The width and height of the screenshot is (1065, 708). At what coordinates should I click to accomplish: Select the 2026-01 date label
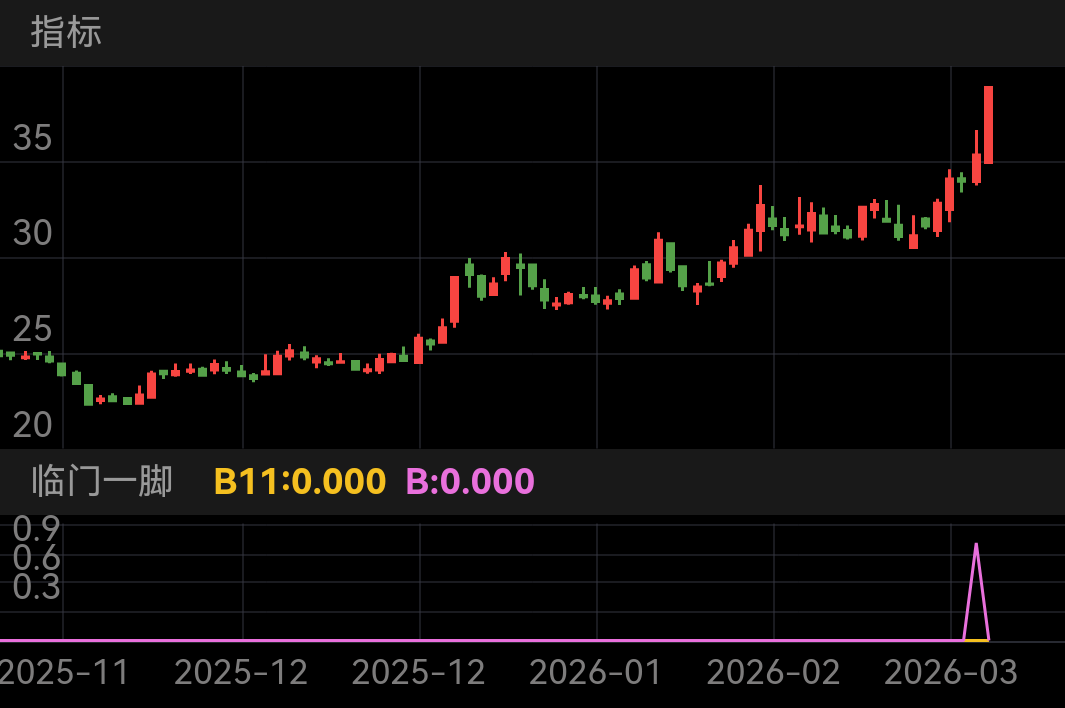click(x=596, y=673)
